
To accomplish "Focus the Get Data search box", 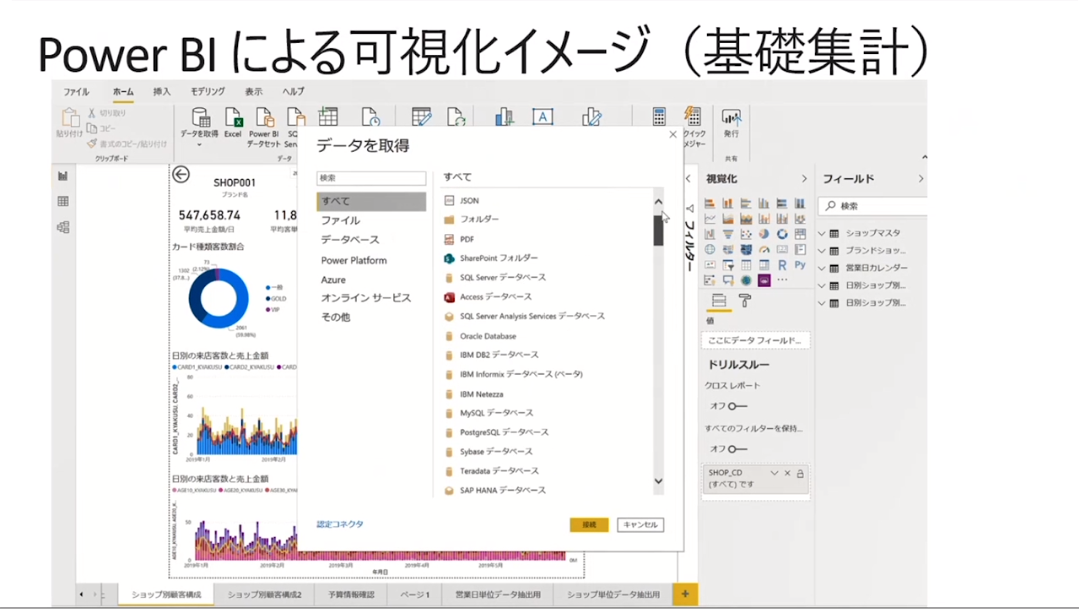I will [371, 178].
